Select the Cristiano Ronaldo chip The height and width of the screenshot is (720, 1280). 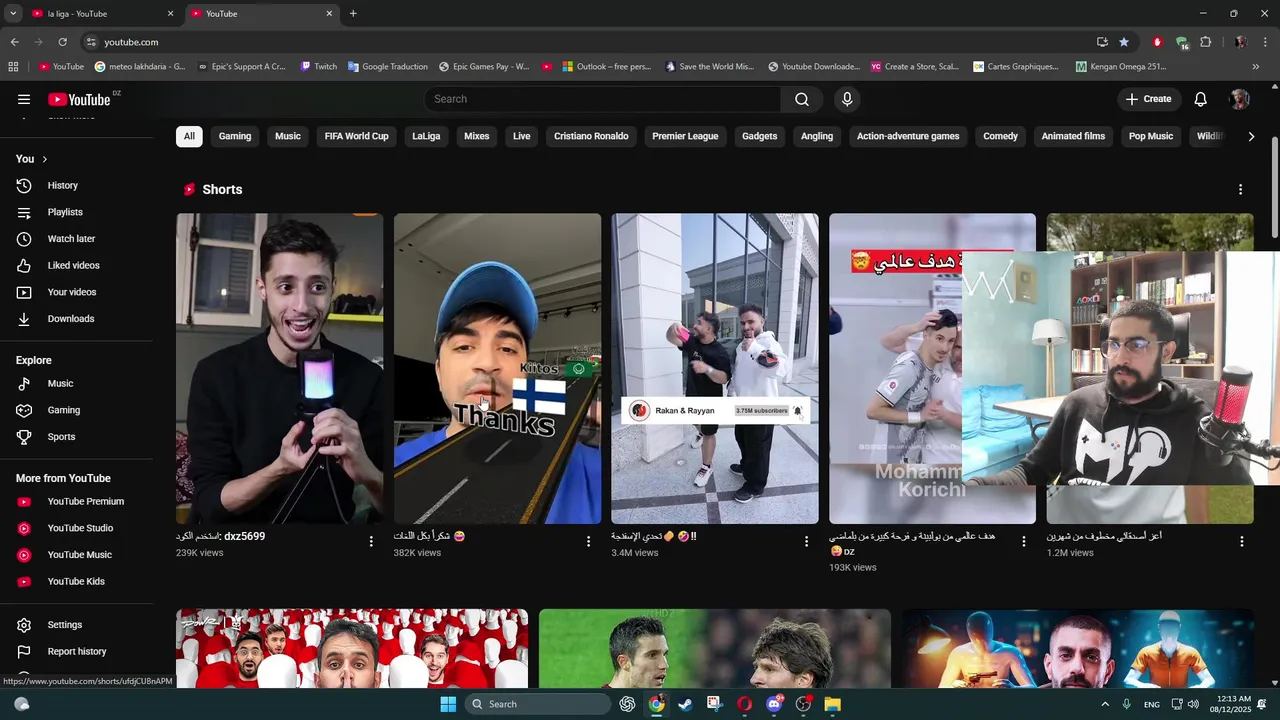[591, 136]
